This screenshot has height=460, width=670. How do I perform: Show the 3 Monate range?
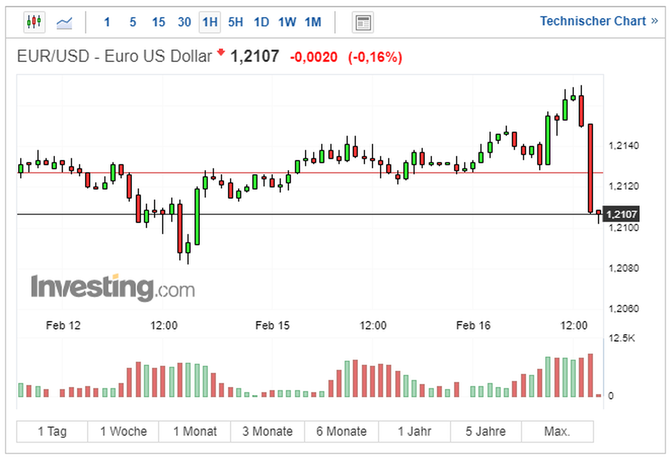pyautogui.click(x=267, y=431)
